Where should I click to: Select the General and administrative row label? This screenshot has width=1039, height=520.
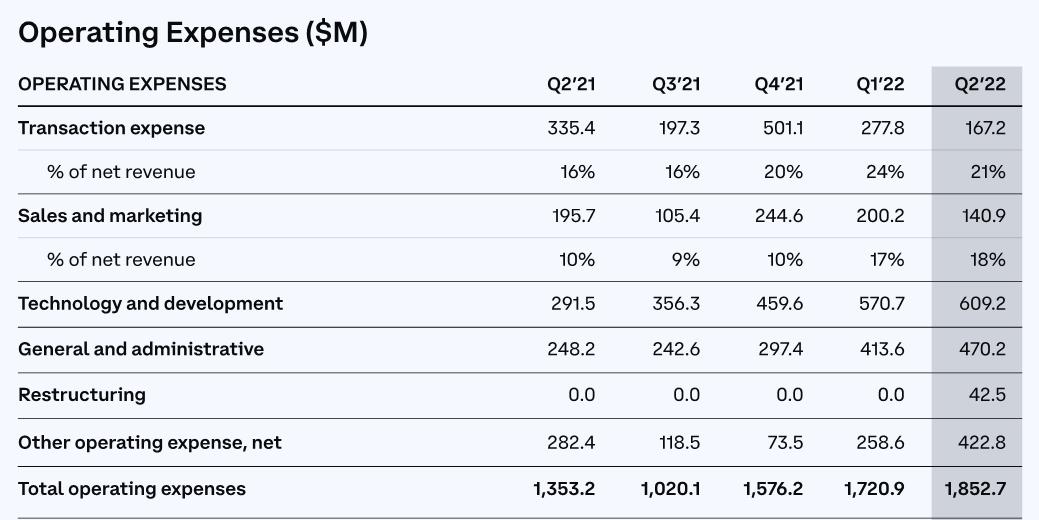coord(141,349)
